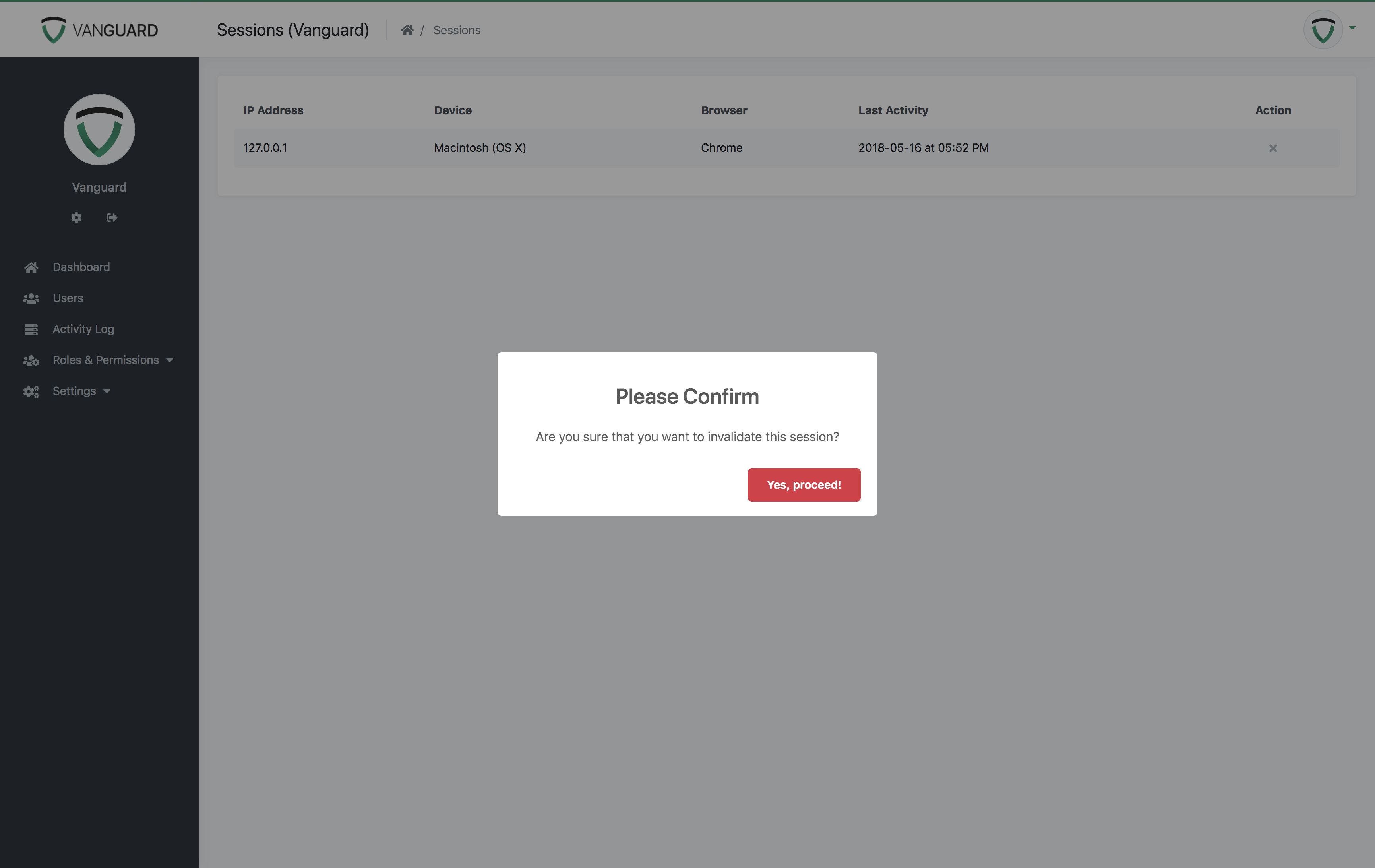Click the Macintosh (OS X) device cell
This screenshot has width=1375, height=868.
[480, 147]
